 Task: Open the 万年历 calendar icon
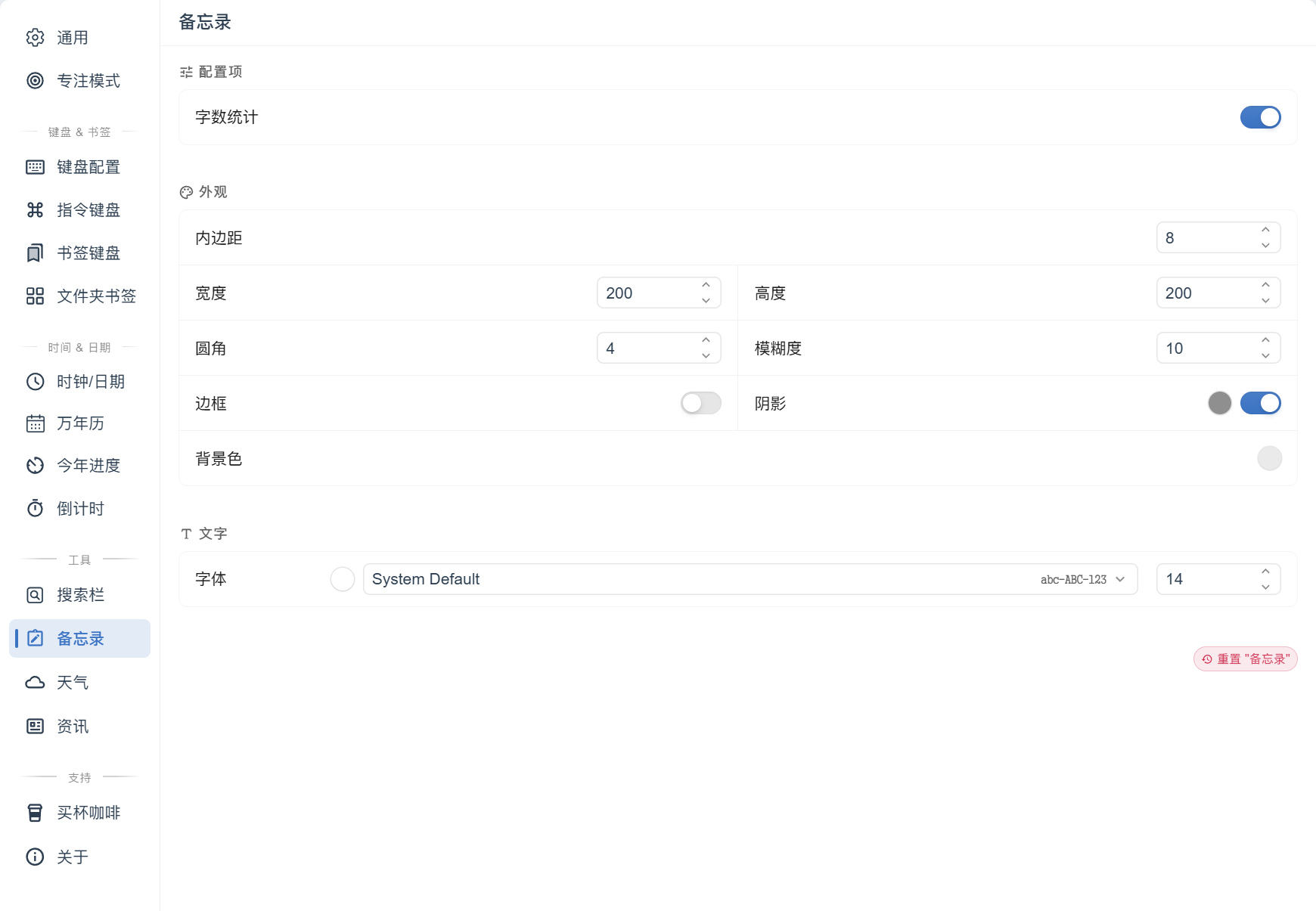tap(35, 423)
